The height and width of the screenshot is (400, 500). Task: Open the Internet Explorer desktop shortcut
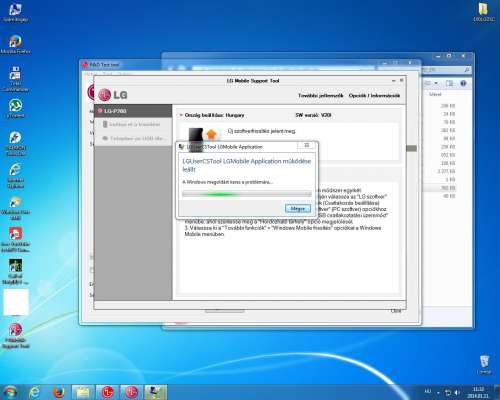tap(15, 176)
